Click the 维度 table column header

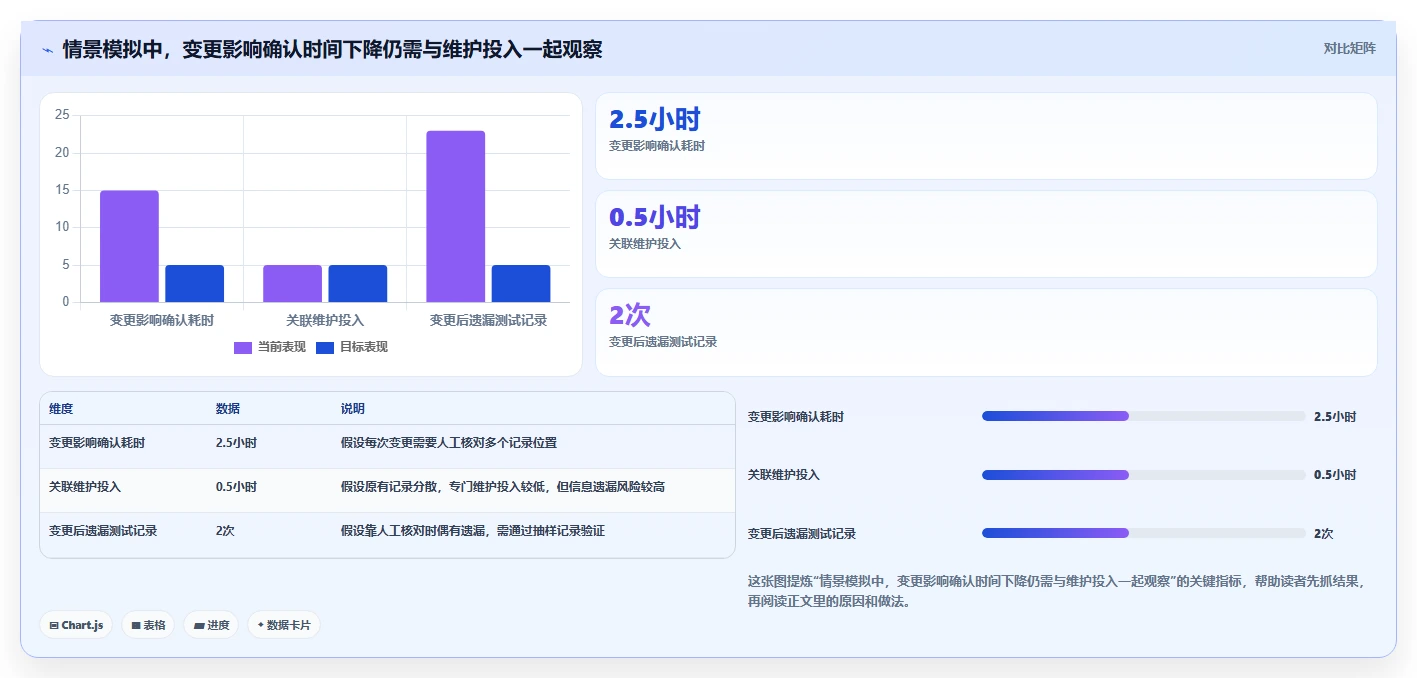tap(61, 409)
